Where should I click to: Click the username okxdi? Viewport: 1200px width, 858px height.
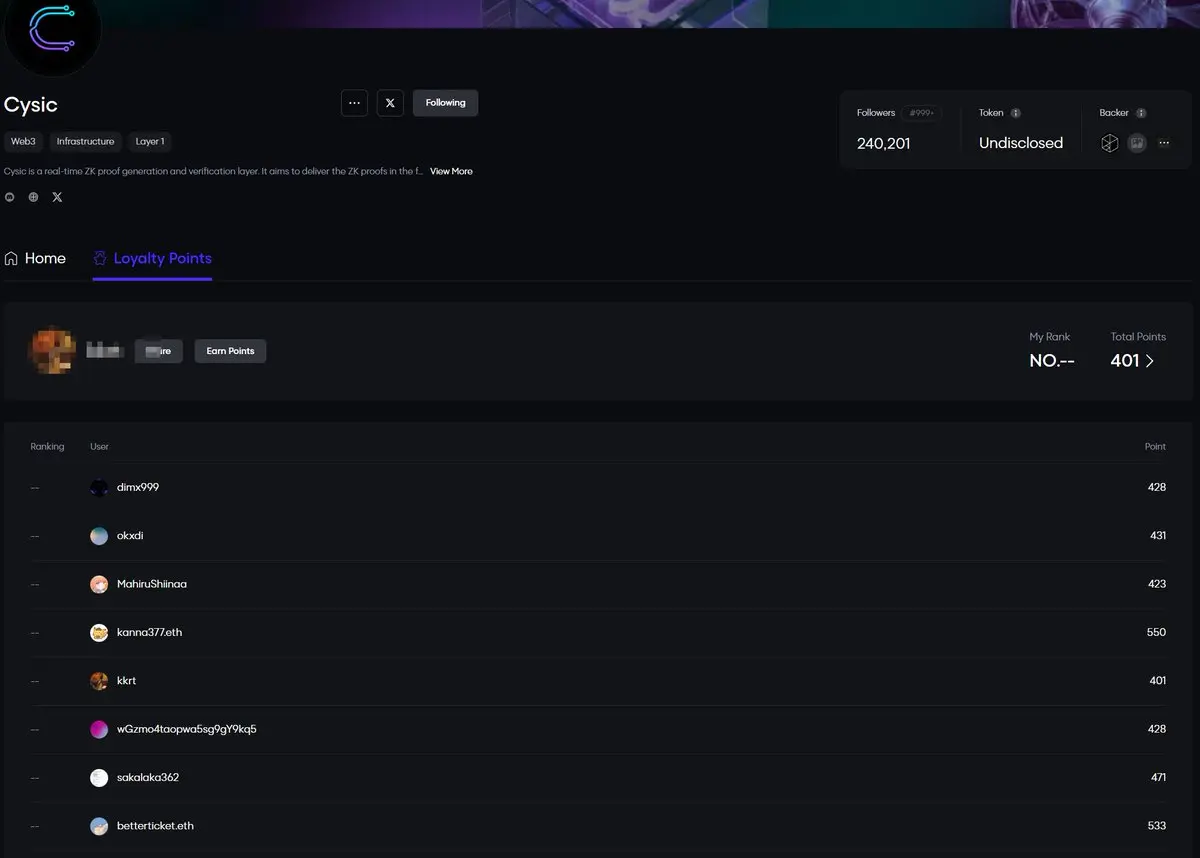[130, 536]
